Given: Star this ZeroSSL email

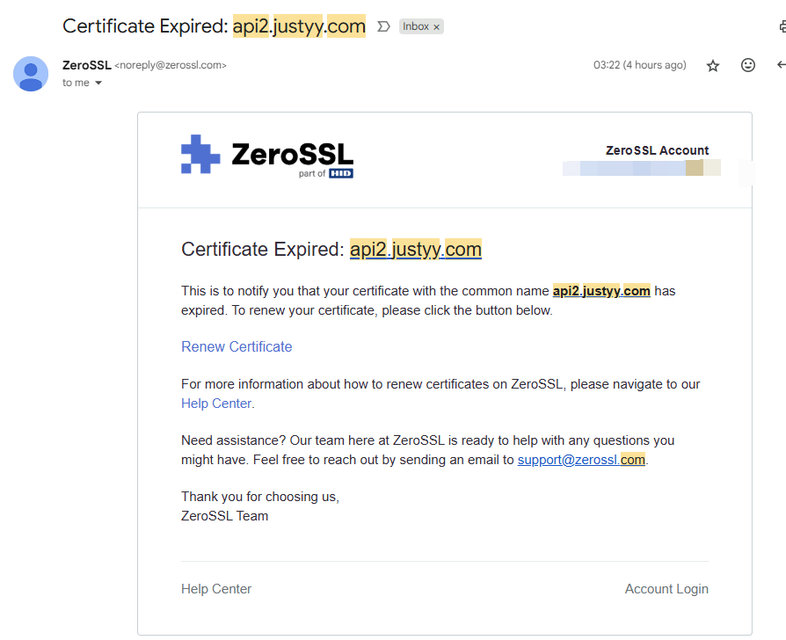Looking at the screenshot, I should pos(713,66).
